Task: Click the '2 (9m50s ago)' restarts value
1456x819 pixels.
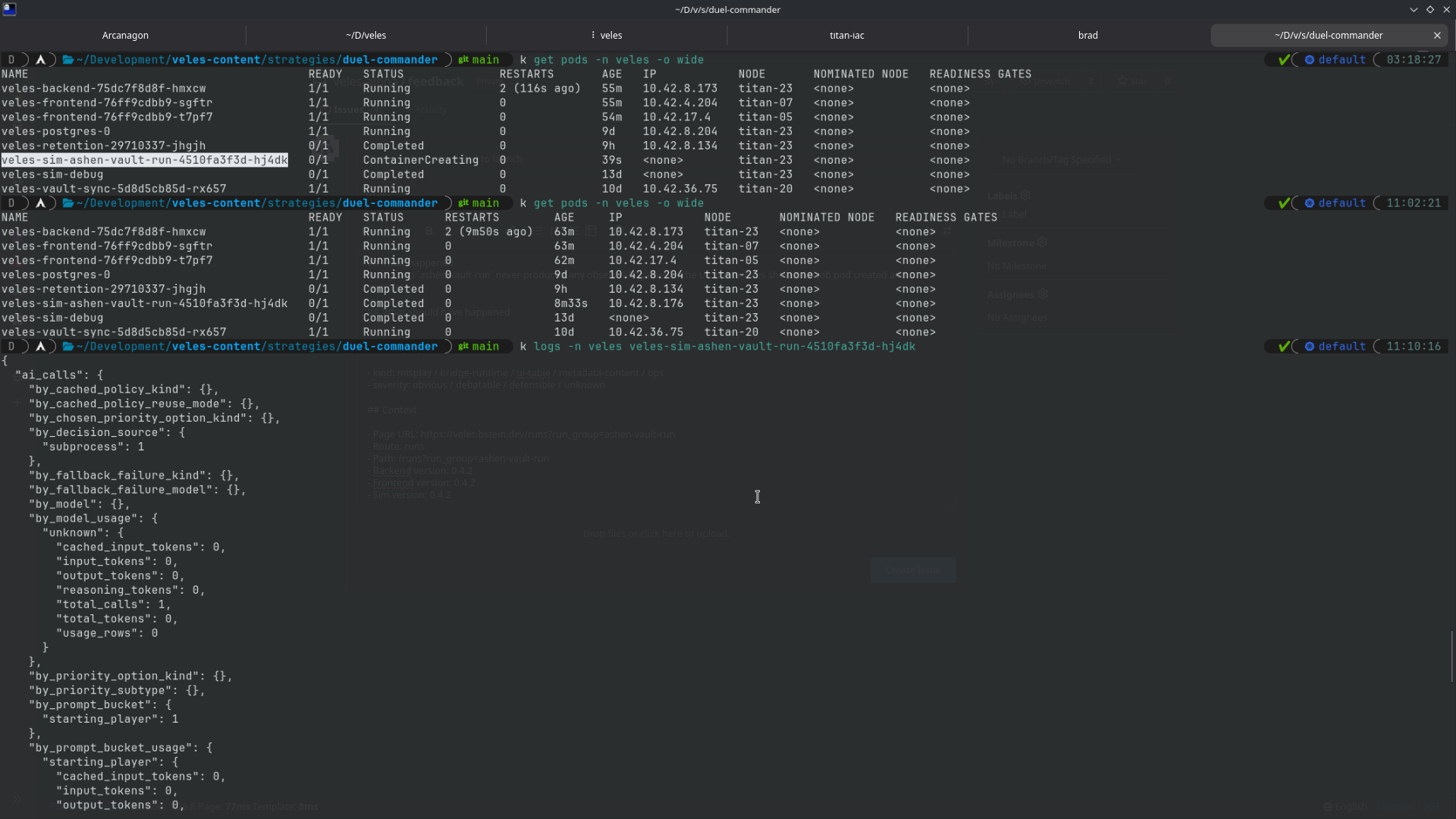Action: [x=489, y=232]
